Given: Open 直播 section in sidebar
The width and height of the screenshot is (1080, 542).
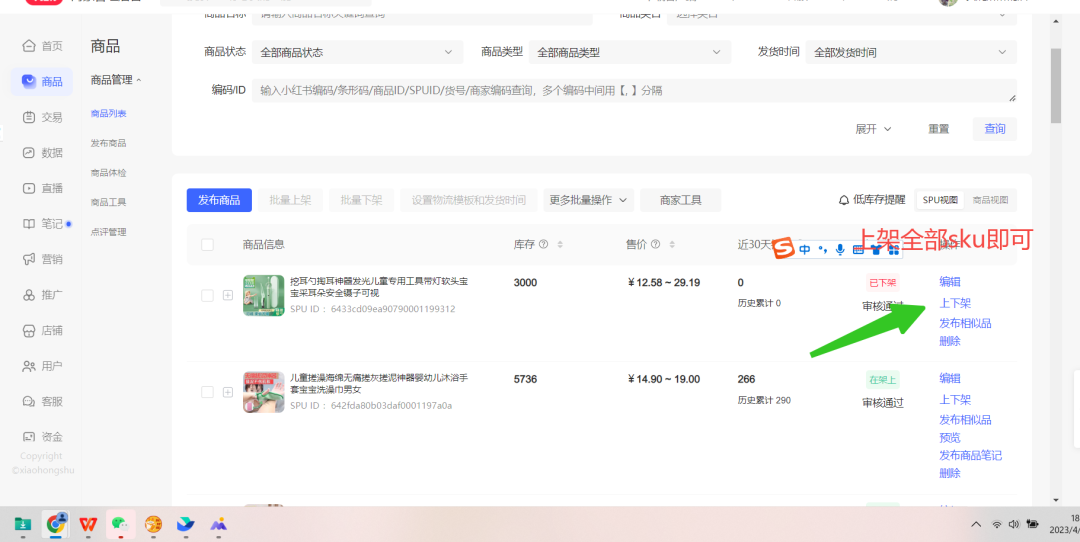Looking at the screenshot, I should click(x=42, y=188).
